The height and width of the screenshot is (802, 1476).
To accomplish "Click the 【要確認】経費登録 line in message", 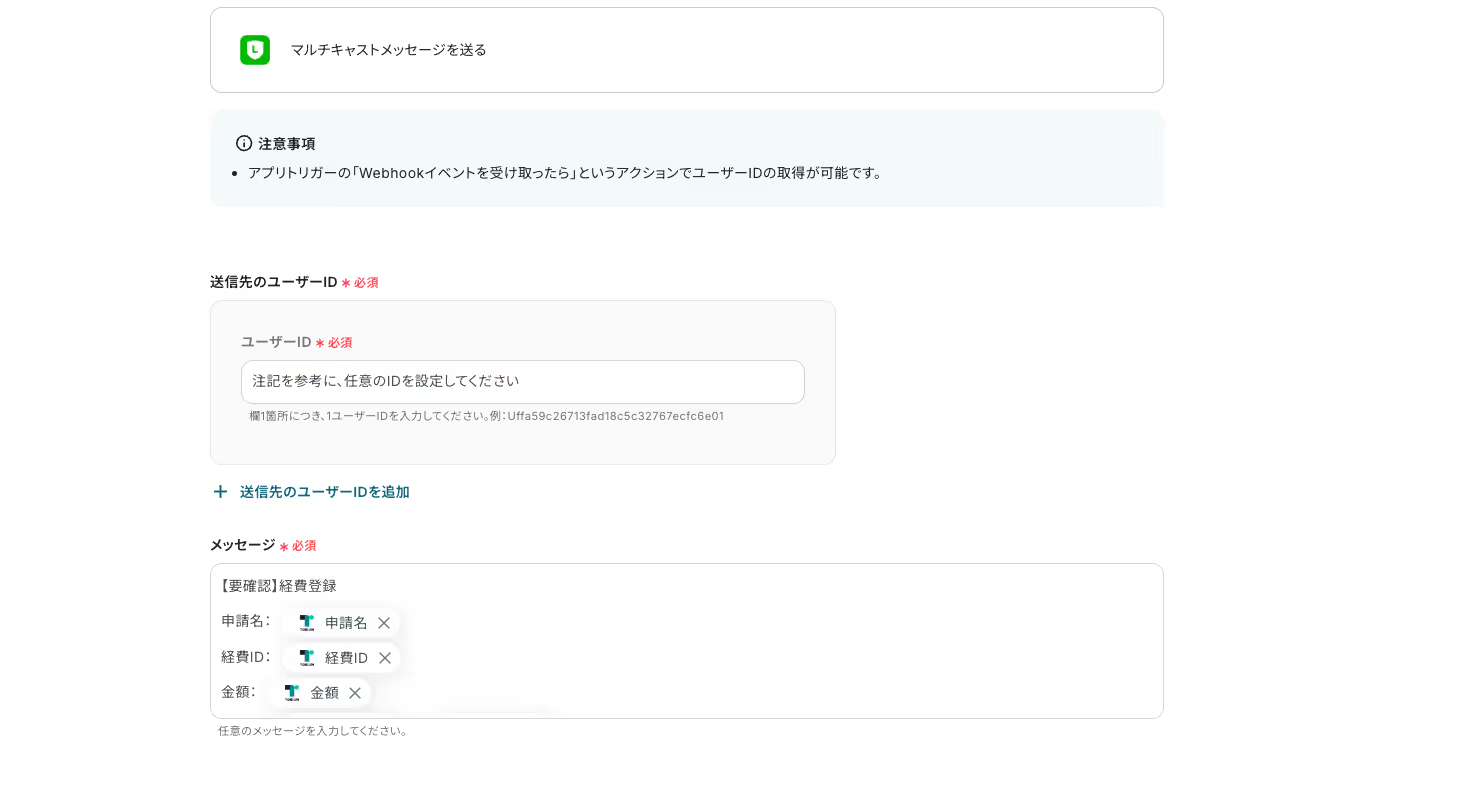I will (279, 586).
